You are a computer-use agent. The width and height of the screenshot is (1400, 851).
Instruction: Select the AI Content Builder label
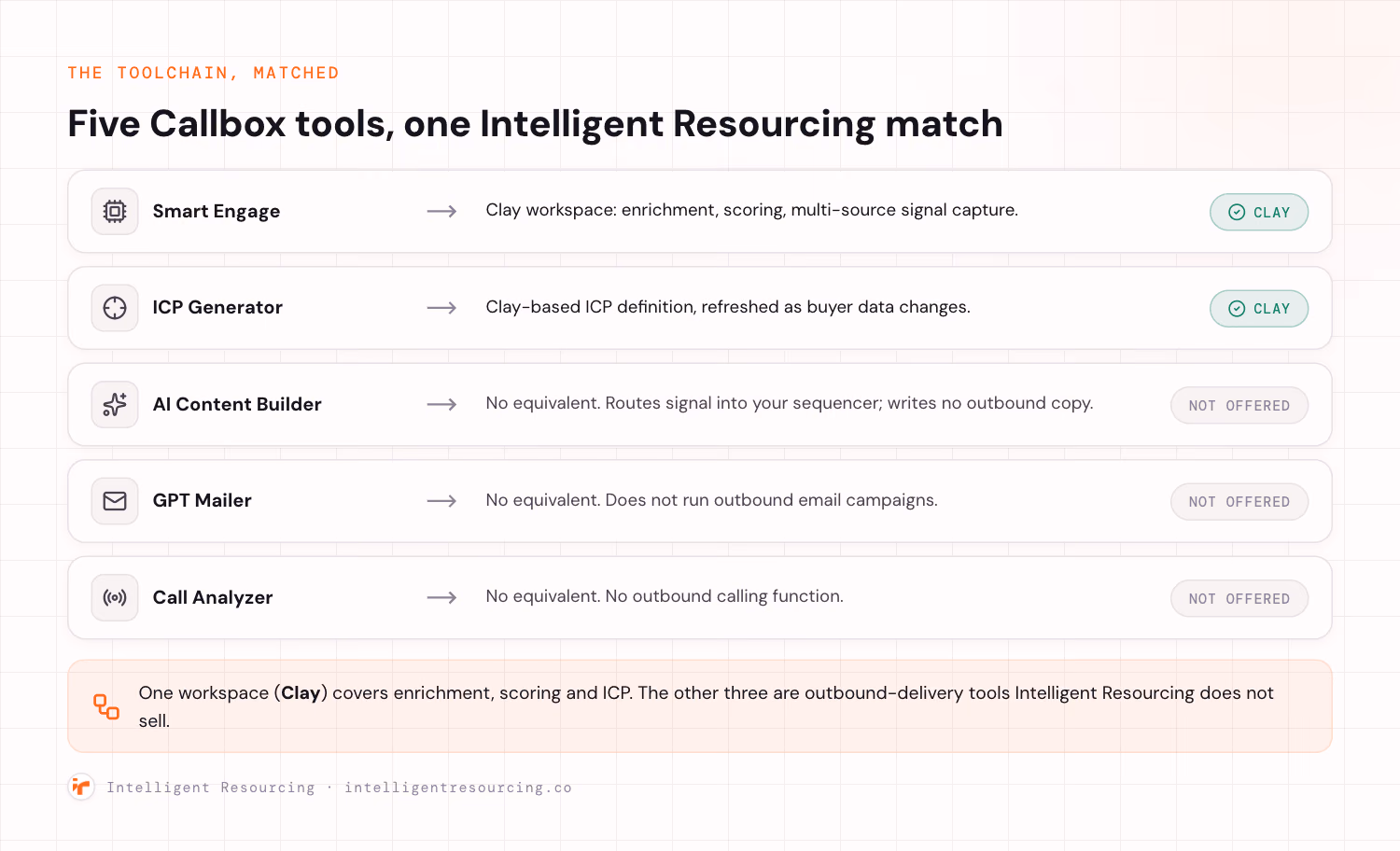tap(237, 404)
